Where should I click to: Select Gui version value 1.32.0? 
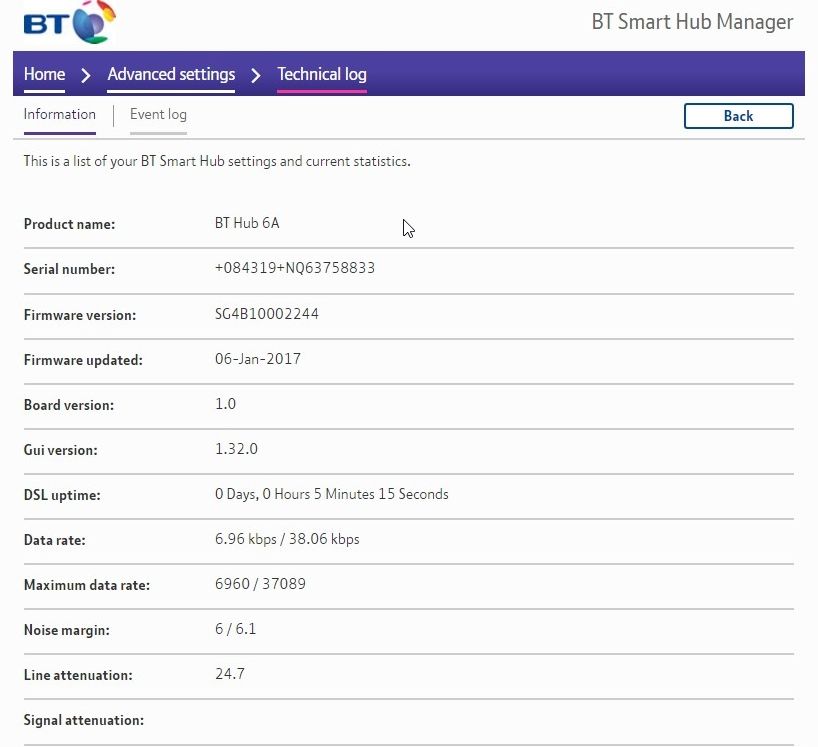coord(236,449)
